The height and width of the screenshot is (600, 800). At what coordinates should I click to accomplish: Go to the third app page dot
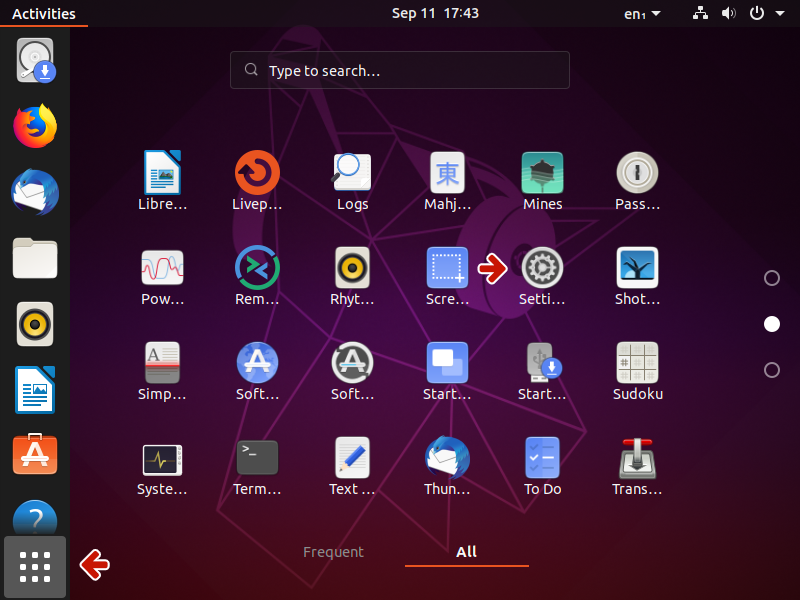[x=771, y=370]
